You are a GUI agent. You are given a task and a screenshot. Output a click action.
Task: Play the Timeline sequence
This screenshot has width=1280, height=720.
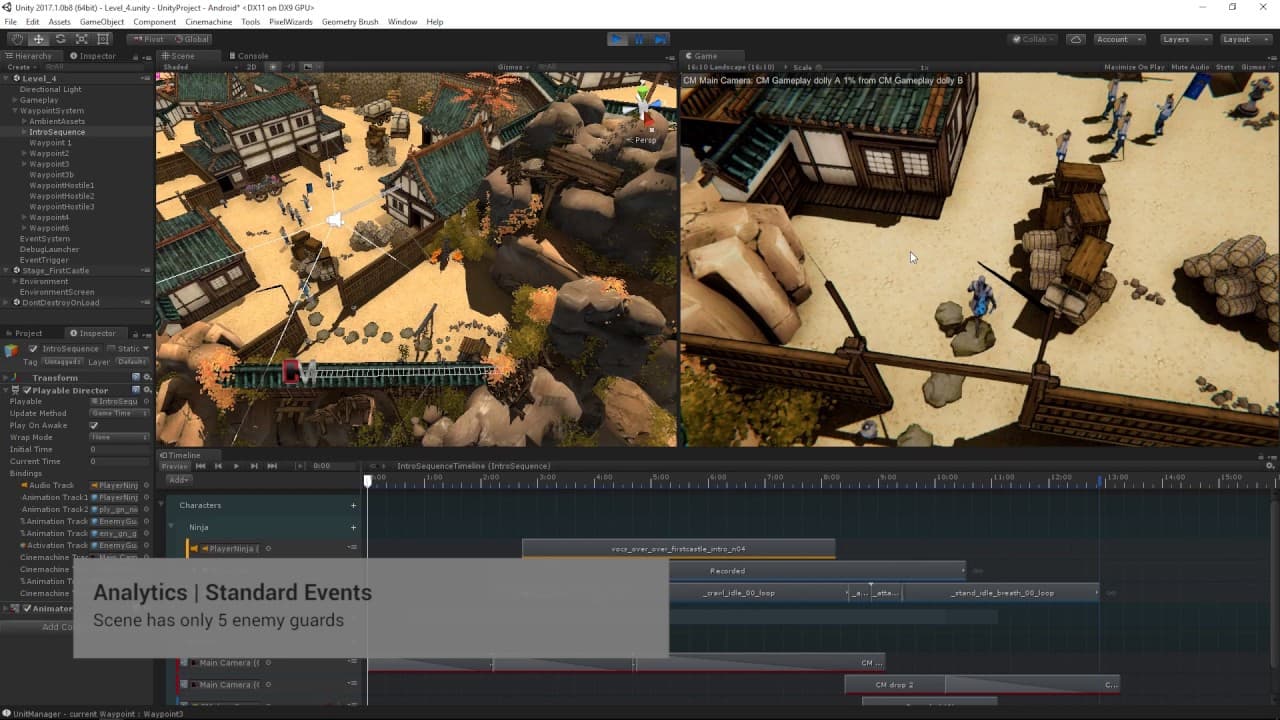(236, 466)
